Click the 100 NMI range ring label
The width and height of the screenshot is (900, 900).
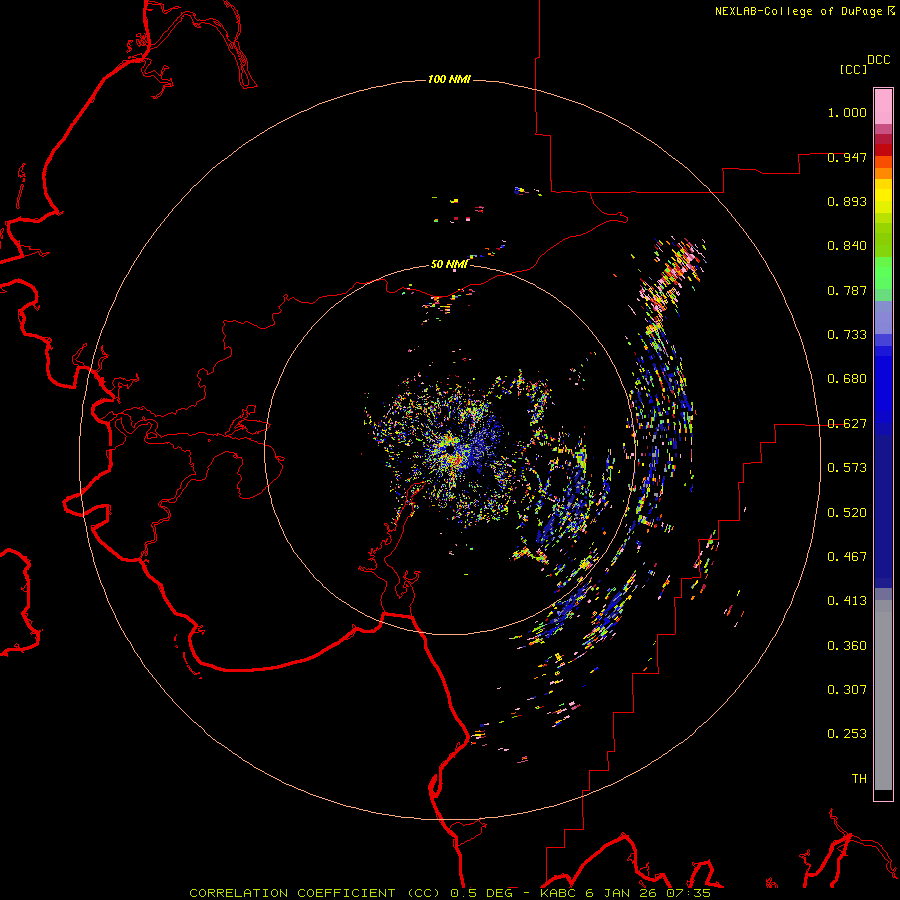449,79
